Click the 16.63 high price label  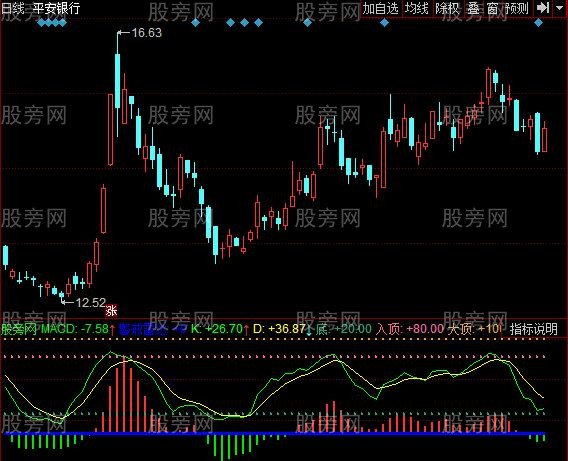click(x=146, y=33)
